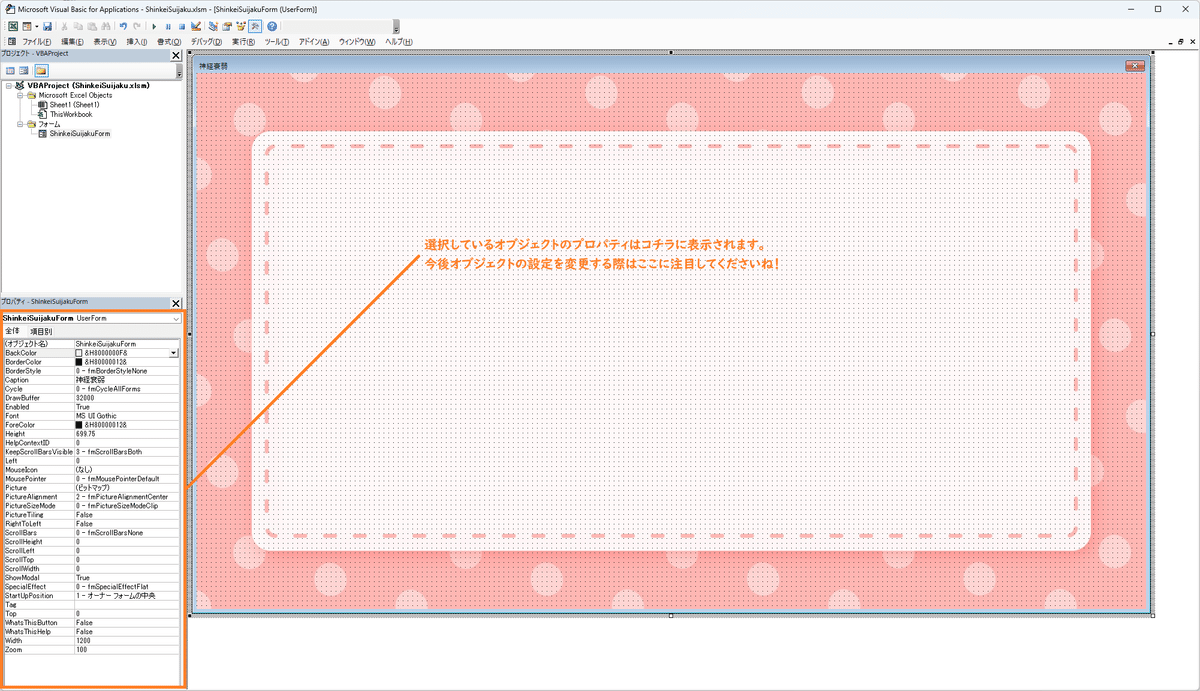Click the View Code icon in Project panel
Screen dimensions: 1200x691
[x=10, y=71]
